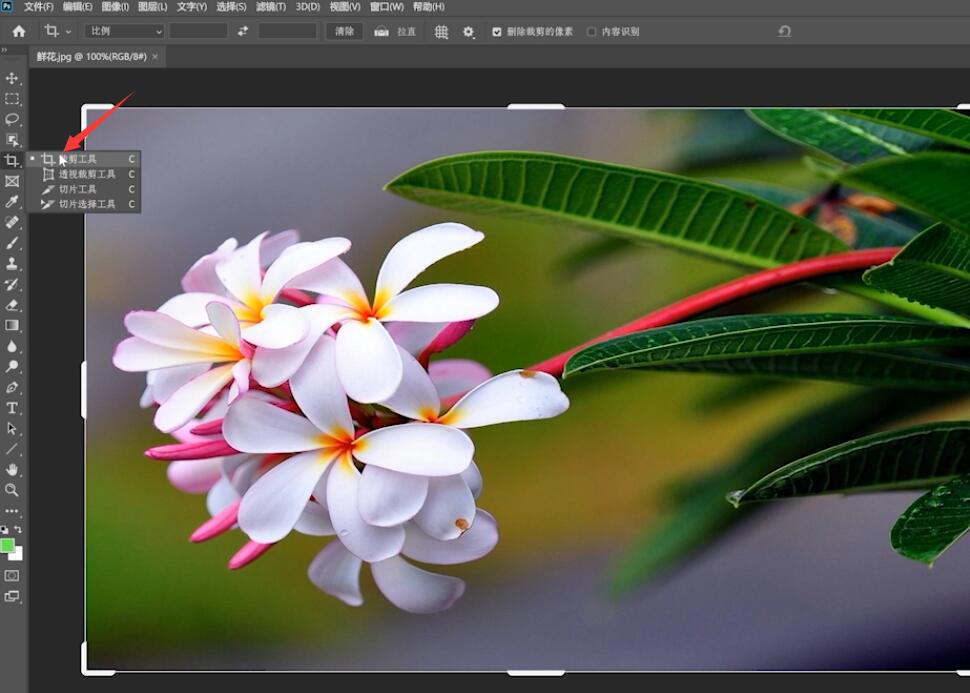Go to the Home screen
The width and height of the screenshot is (970, 693).
[x=19, y=31]
